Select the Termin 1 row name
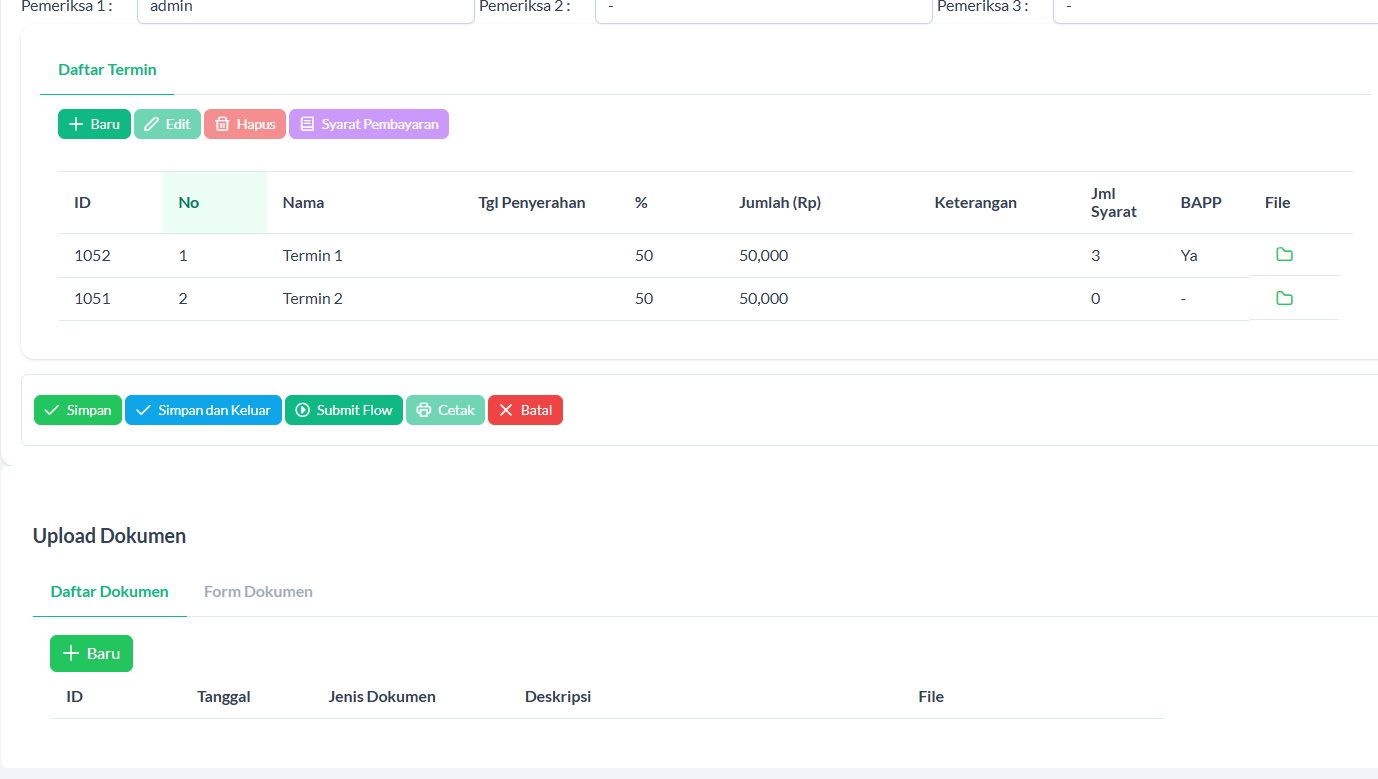The width and height of the screenshot is (1378, 779). 312,256
